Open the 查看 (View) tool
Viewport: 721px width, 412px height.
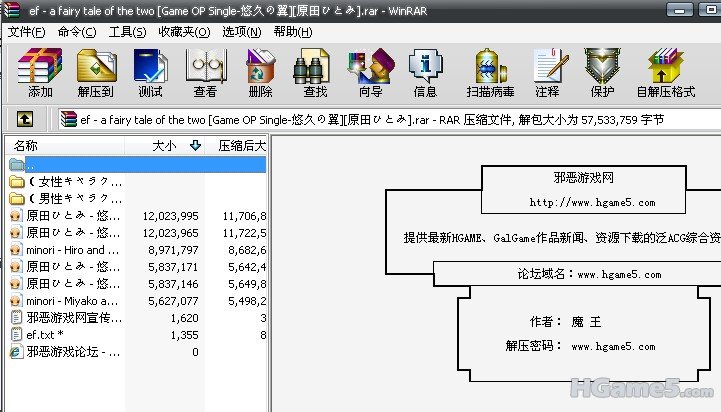tap(205, 73)
